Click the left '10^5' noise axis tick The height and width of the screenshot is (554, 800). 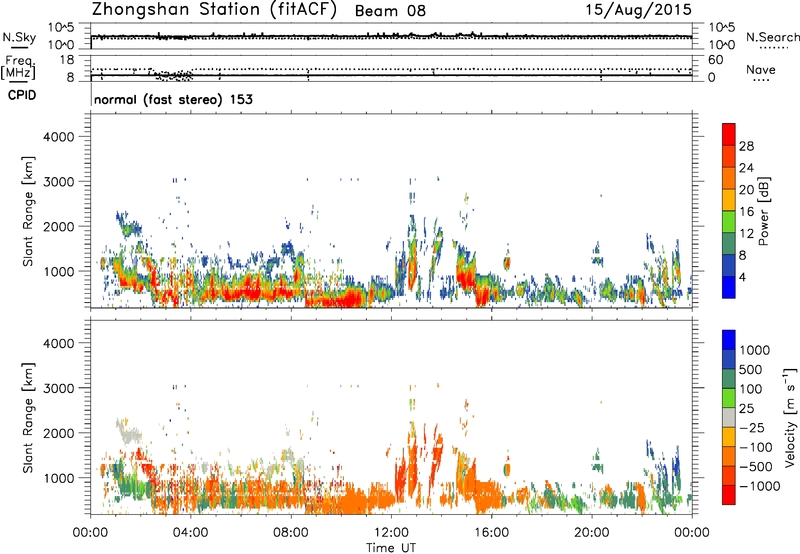coord(61,28)
